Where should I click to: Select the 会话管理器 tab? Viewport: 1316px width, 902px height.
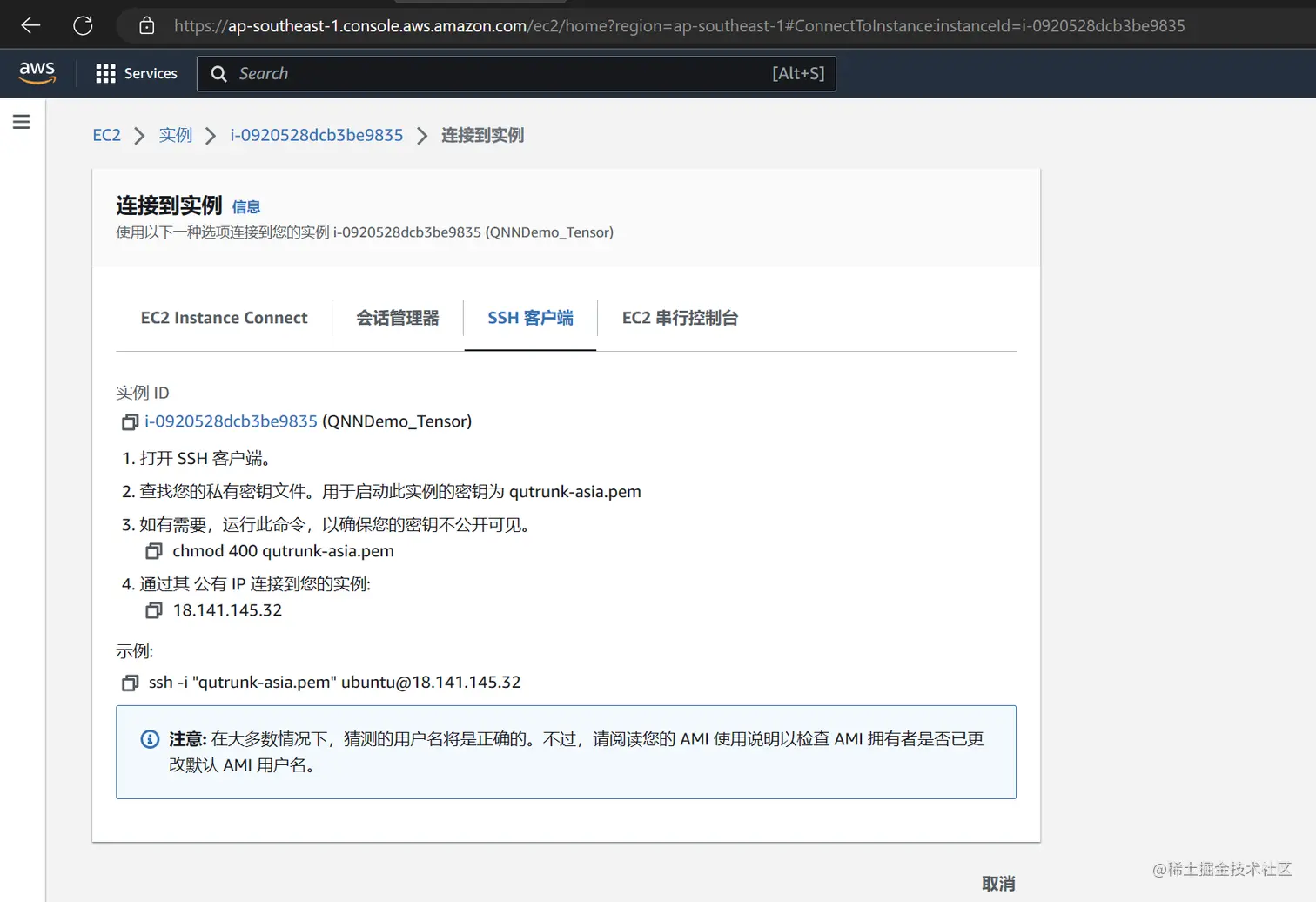tap(398, 318)
